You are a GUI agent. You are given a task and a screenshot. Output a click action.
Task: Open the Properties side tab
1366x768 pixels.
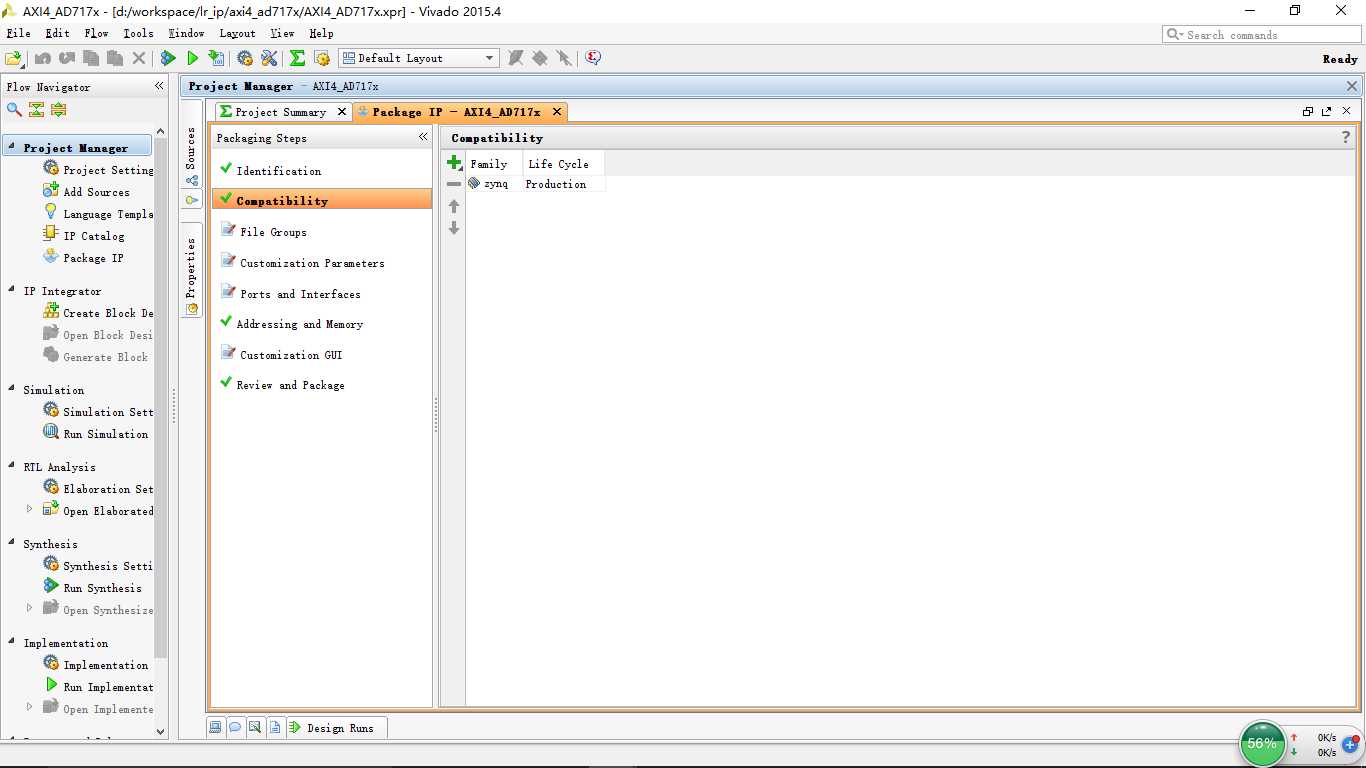(191, 269)
